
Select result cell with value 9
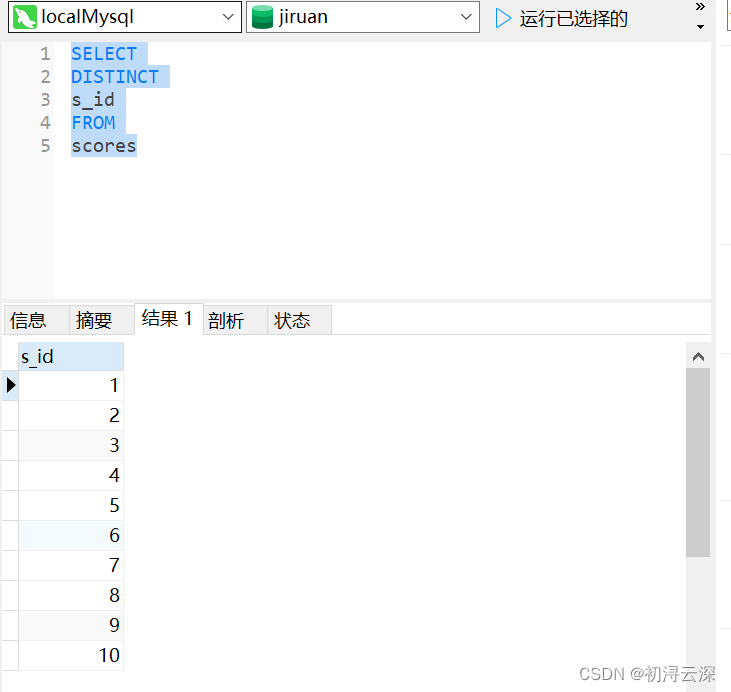[x=71, y=625]
